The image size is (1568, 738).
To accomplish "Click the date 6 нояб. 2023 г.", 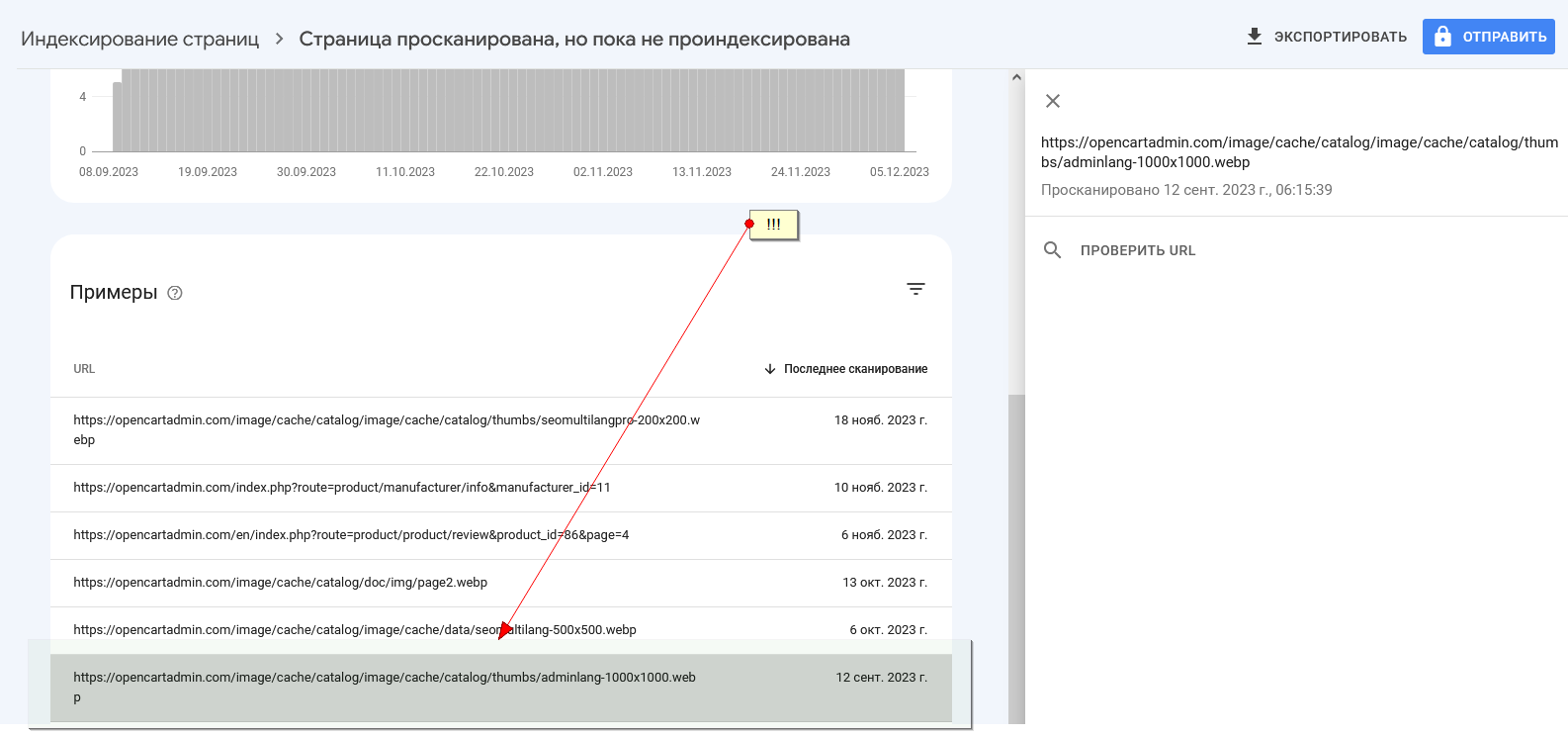I will coord(885,535).
